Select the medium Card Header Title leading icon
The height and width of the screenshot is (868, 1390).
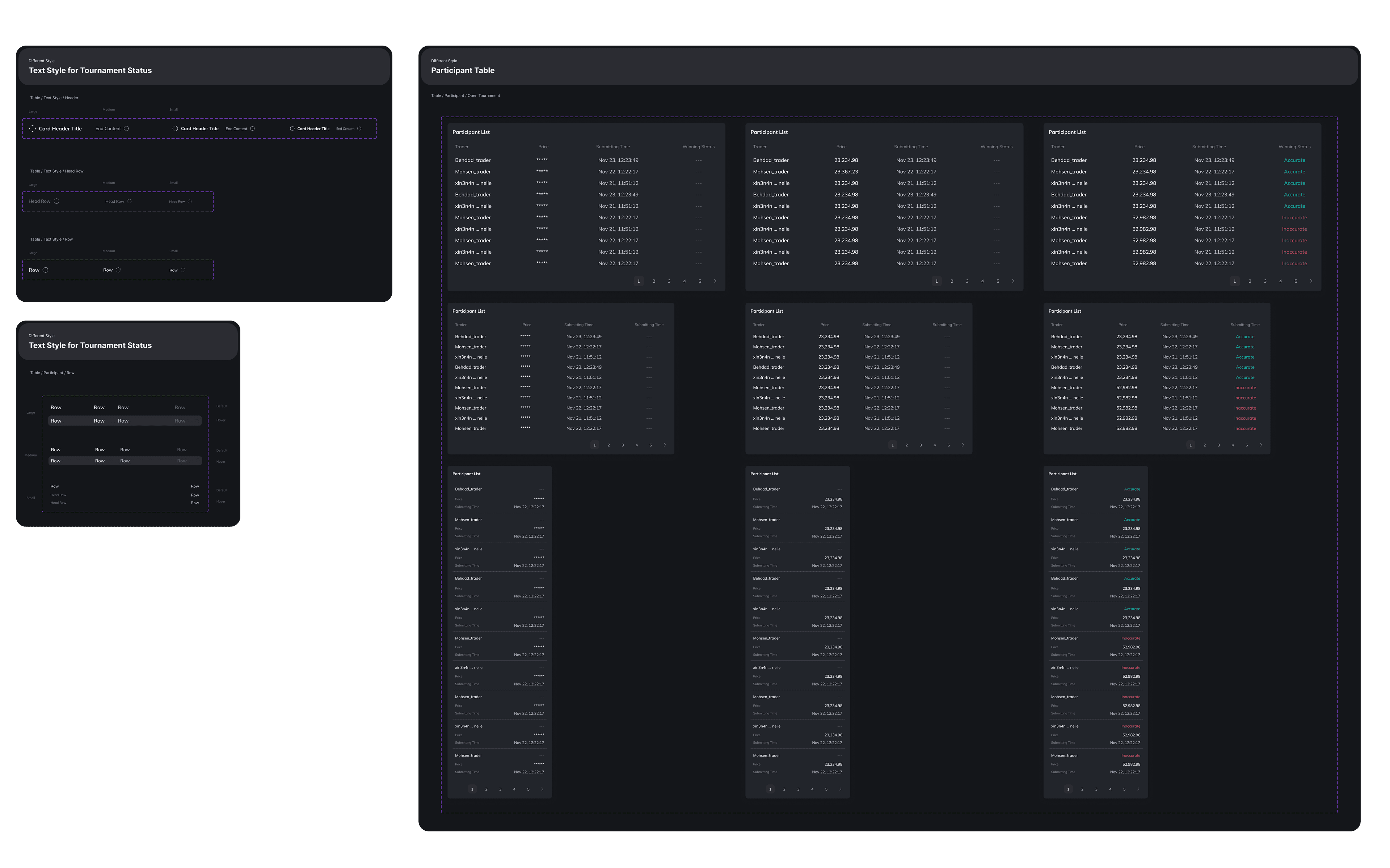point(175,128)
